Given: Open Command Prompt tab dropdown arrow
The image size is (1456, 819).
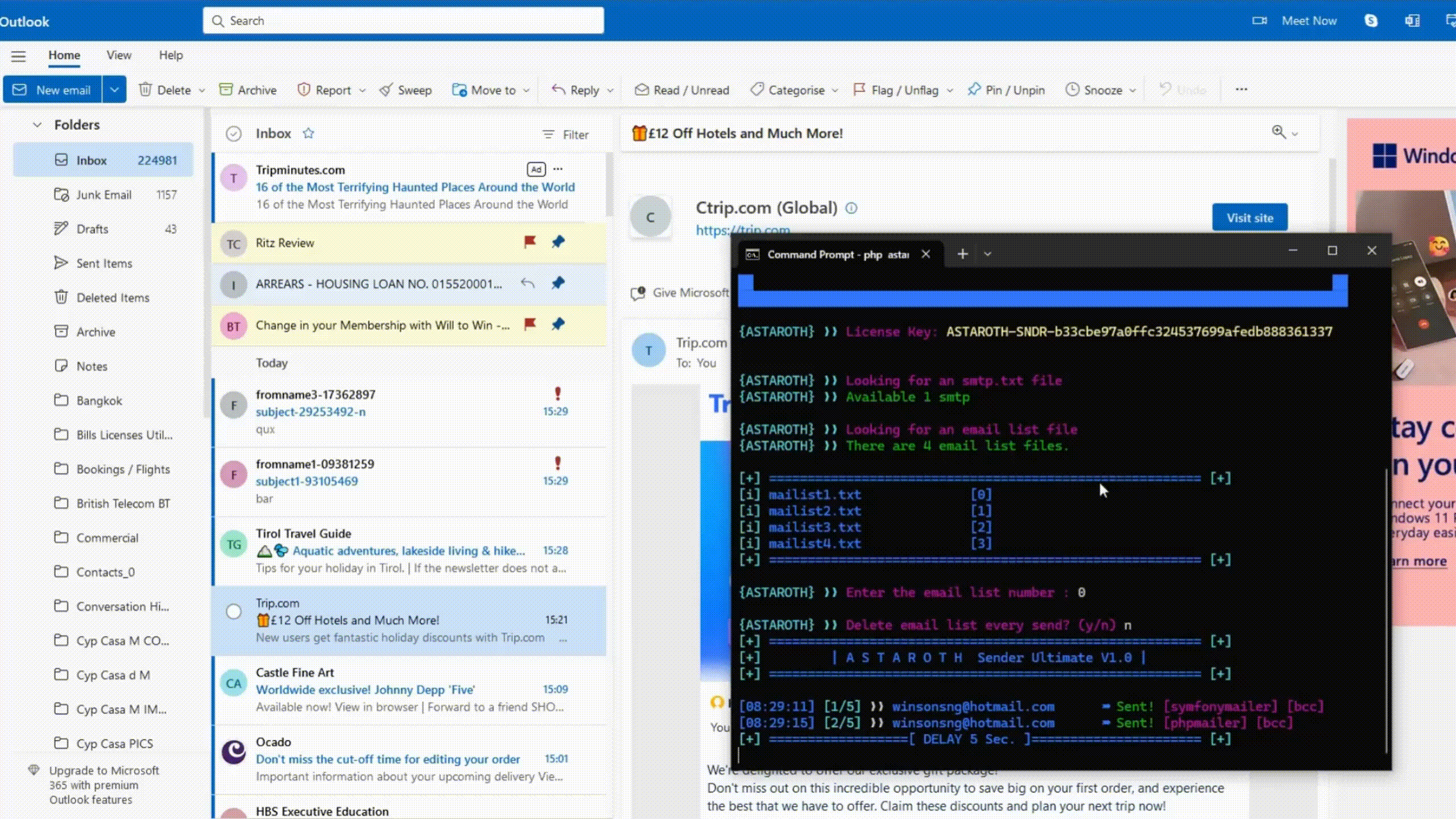Looking at the screenshot, I should click(x=987, y=254).
